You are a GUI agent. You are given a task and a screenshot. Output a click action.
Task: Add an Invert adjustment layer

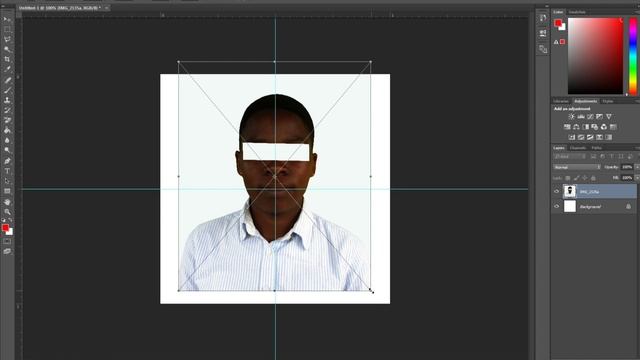click(x=571, y=137)
